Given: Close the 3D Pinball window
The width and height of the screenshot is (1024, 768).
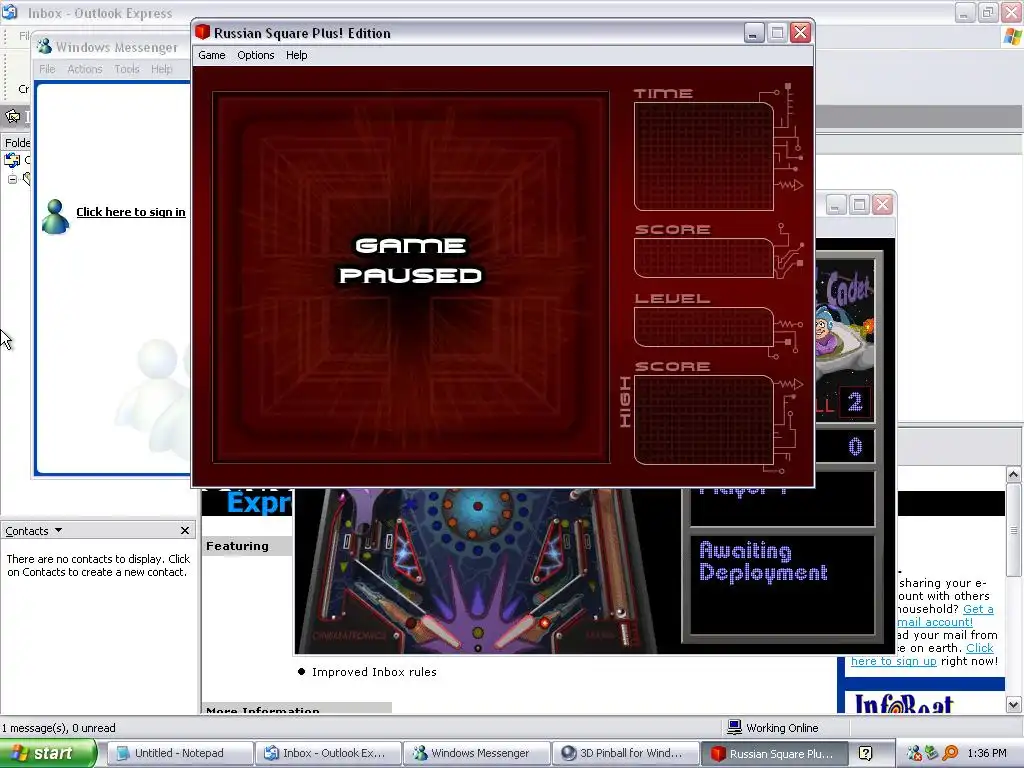Looking at the screenshot, I should pos(882,205).
